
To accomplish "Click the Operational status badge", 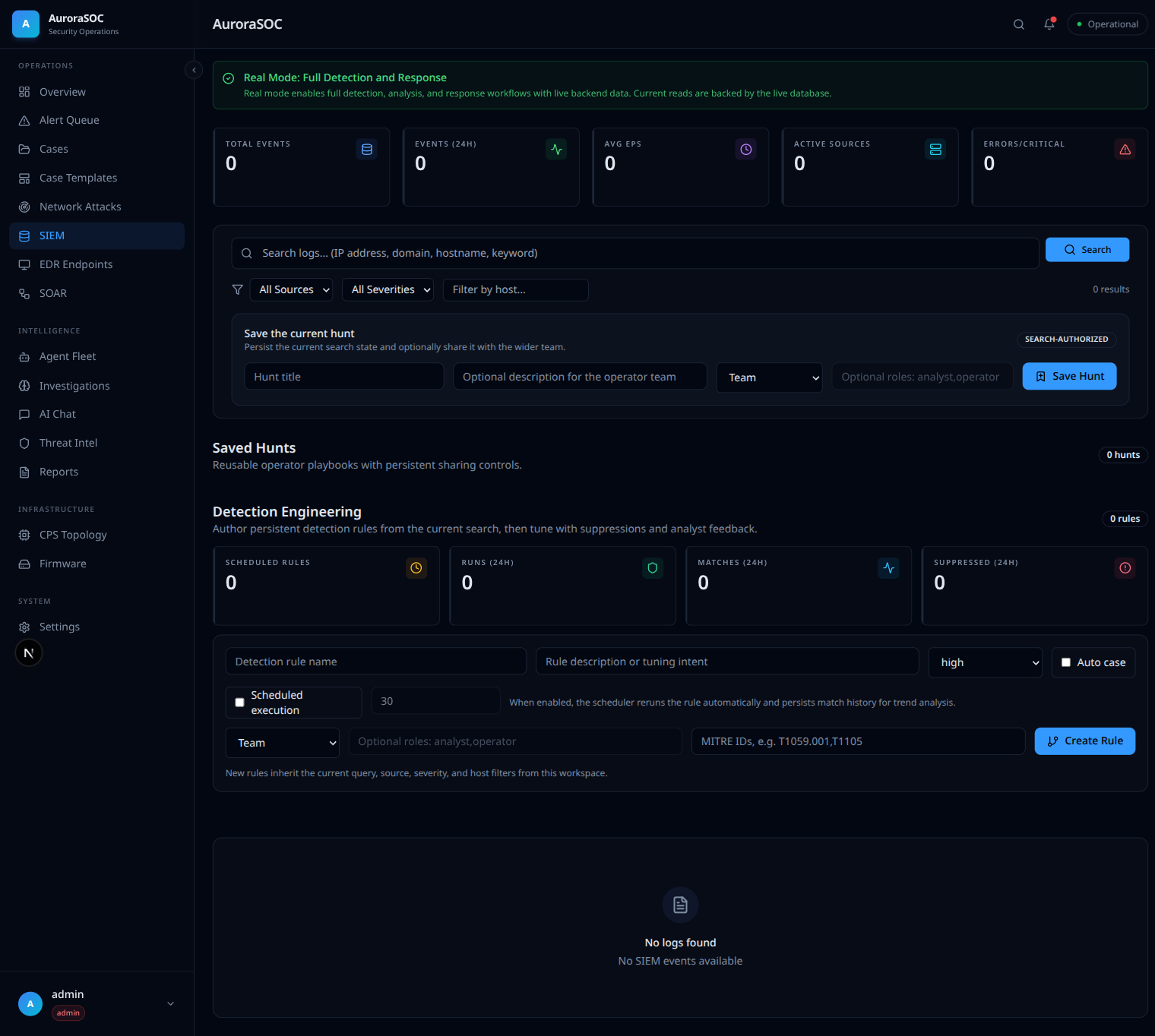I will (x=1107, y=24).
